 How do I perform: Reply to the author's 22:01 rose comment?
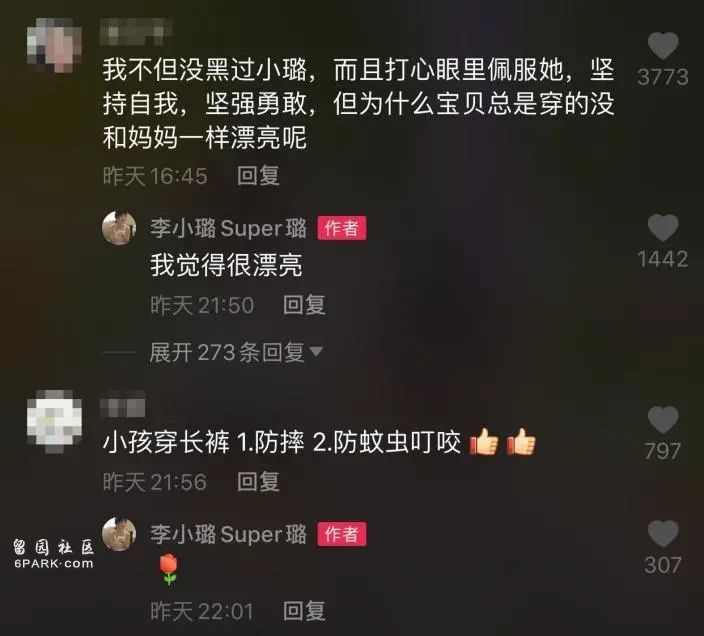pyautogui.click(x=304, y=611)
